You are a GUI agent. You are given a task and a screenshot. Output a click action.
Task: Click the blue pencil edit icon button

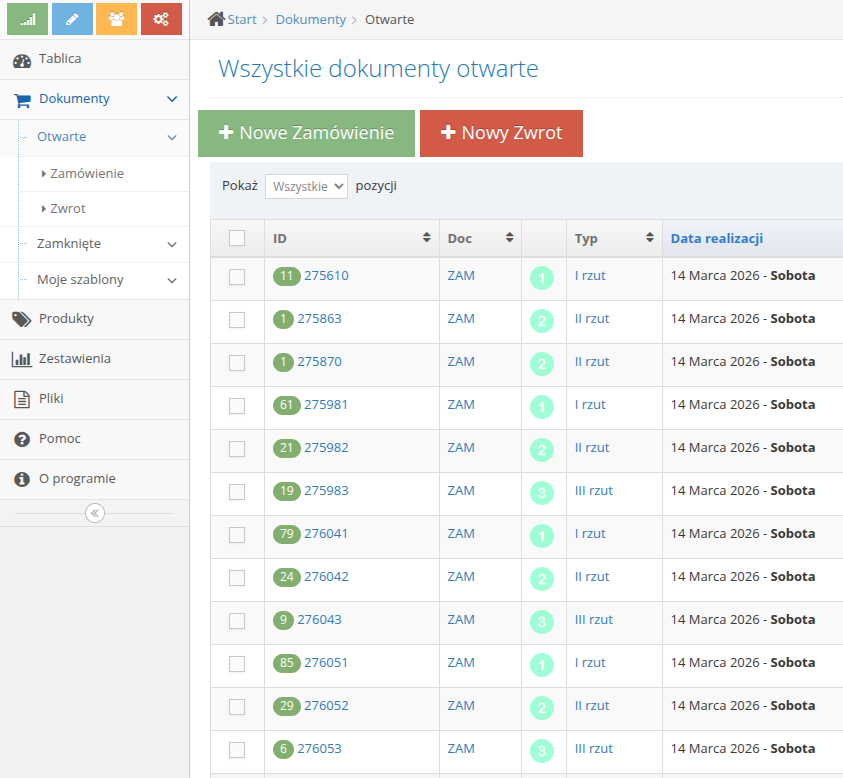[72, 19]
